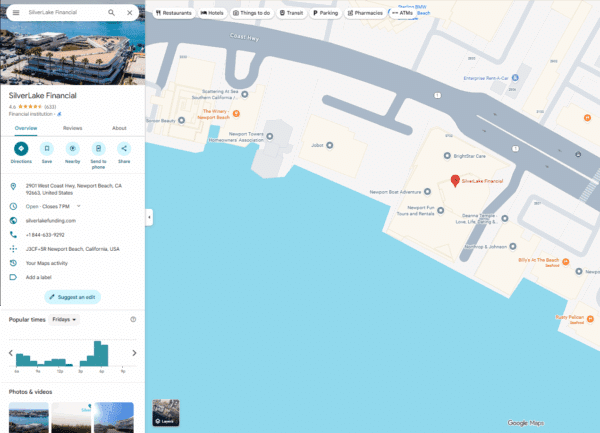Open the silverlakefunding.com website link
Screen dimensions: 600x433
click(x=51, y=220)
